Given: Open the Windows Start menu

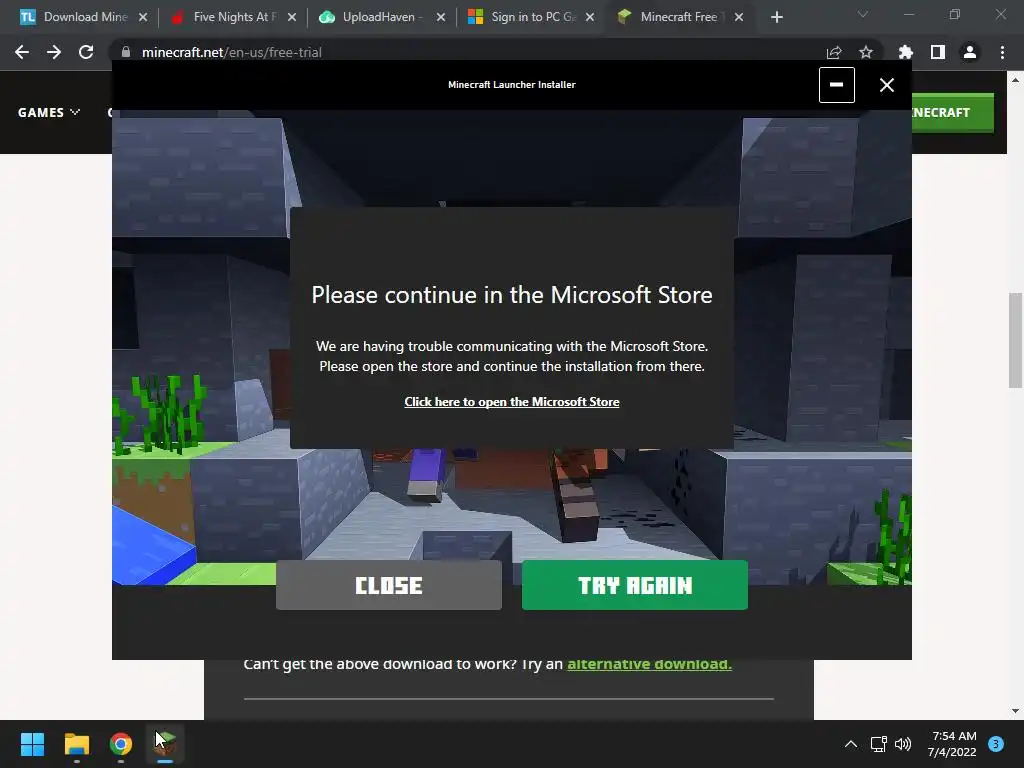Looking at the screenshot, I should click(32, 744).
